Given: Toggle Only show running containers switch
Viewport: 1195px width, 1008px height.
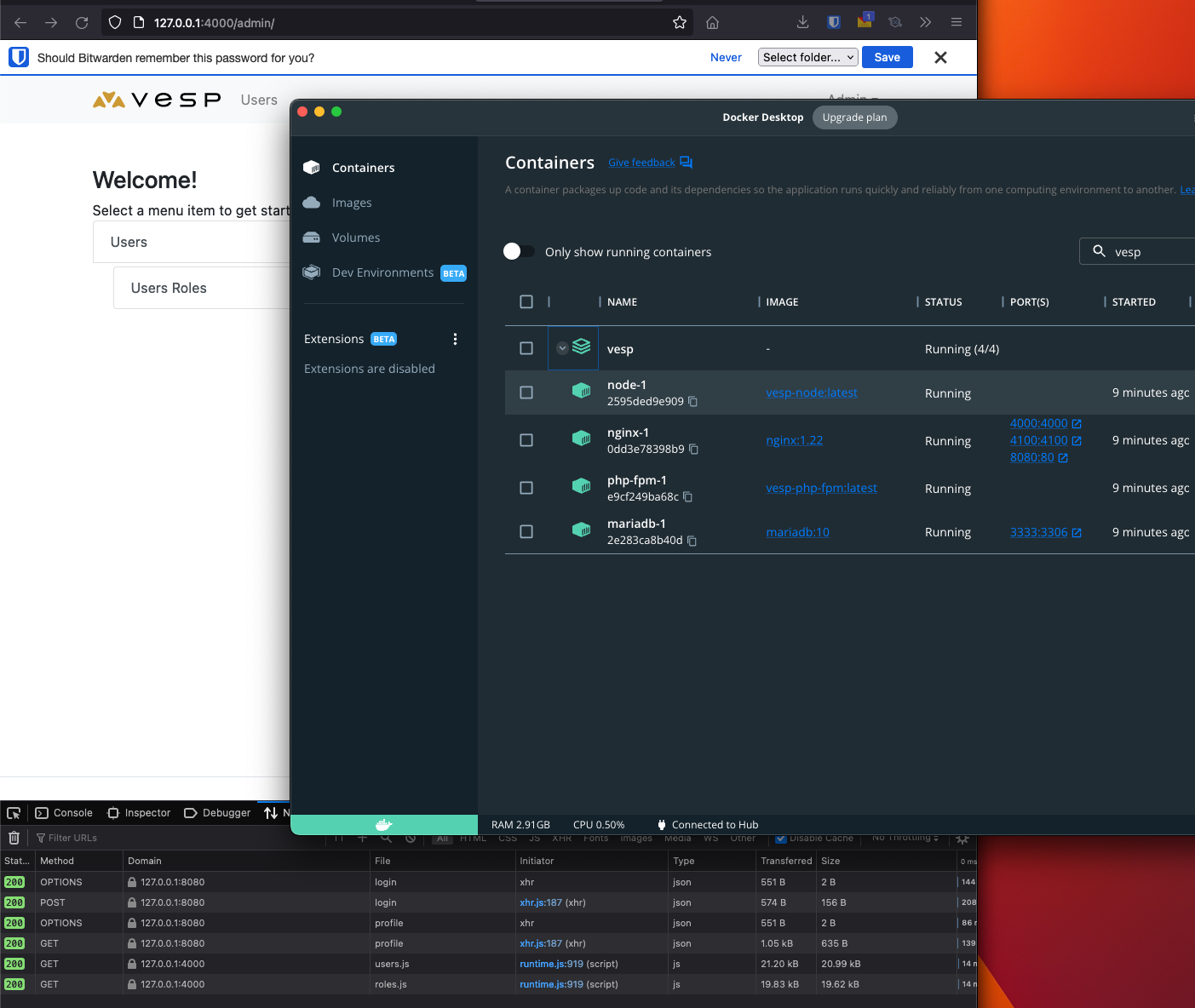Looking at the screenshot, I should pyautogui.click(x=519, y=251).
